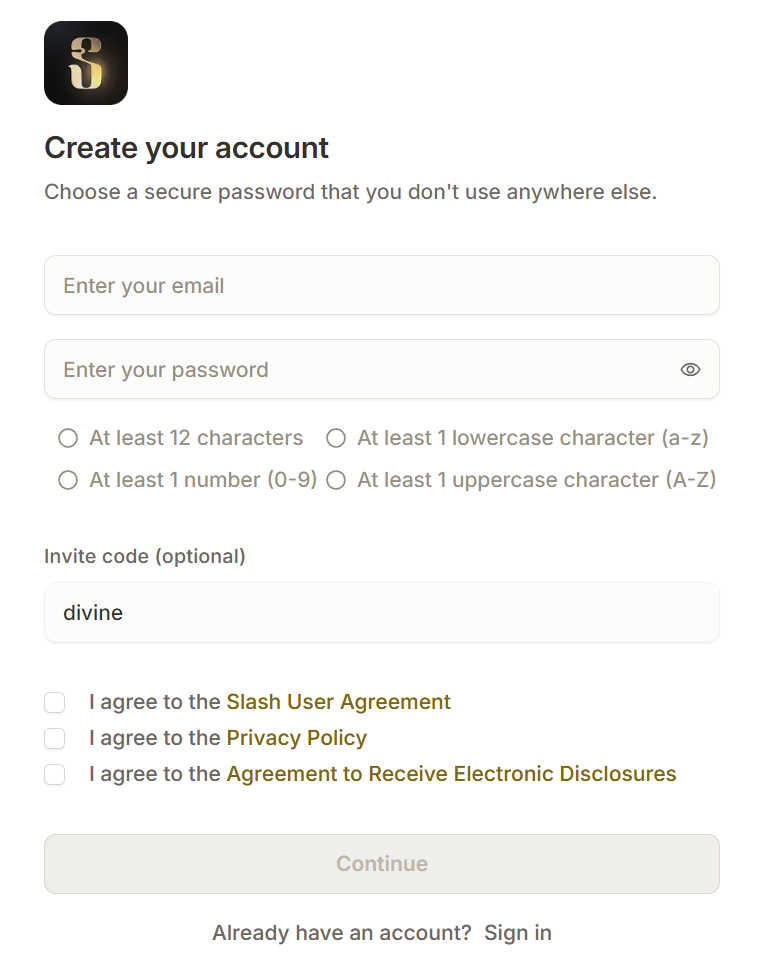Click the 'At least 1 number' requirement circle
This screenshot has height=956, width=757.
[68, 480]
